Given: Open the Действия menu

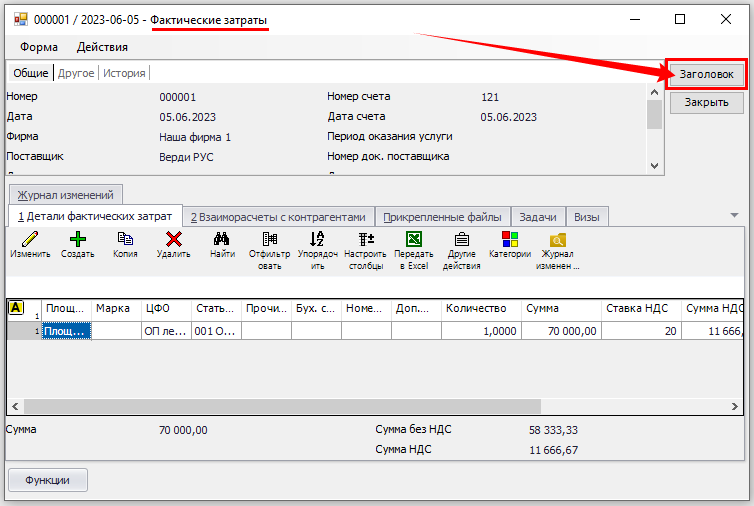Looking at the screenshot, I should (x=102, y=47).
